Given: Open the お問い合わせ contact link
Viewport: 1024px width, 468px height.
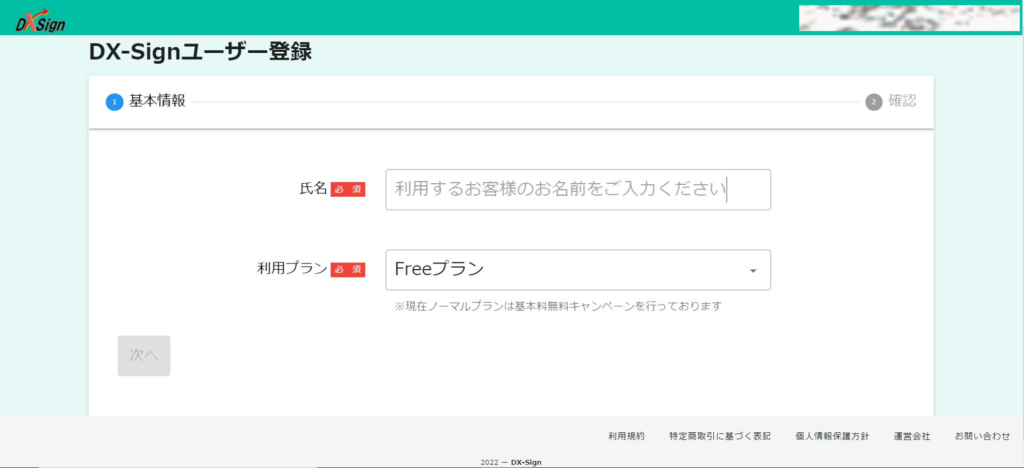Looking at the screenshot, I should (982, 436).
